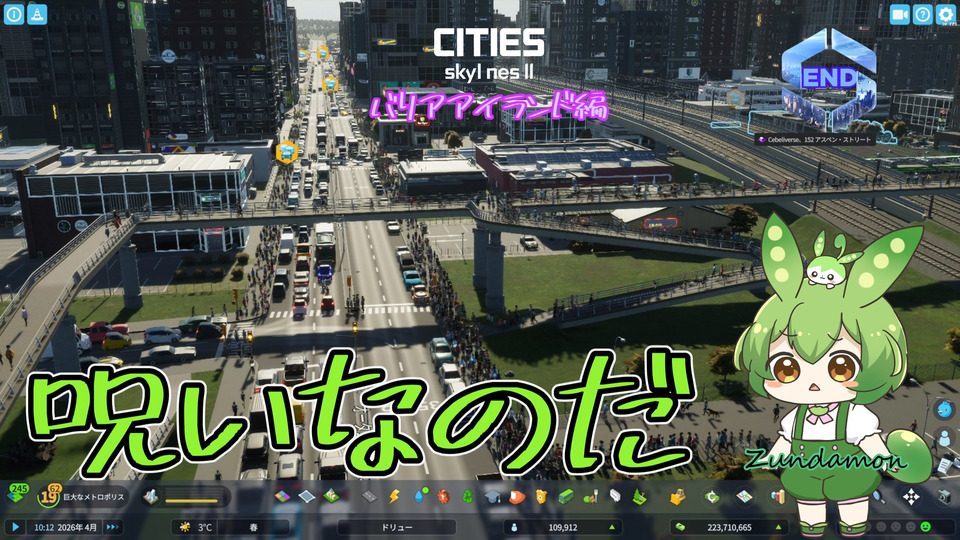The image size is (960, 540).
Task: Open Photo Mode camera icon
Action: (946, 497)
